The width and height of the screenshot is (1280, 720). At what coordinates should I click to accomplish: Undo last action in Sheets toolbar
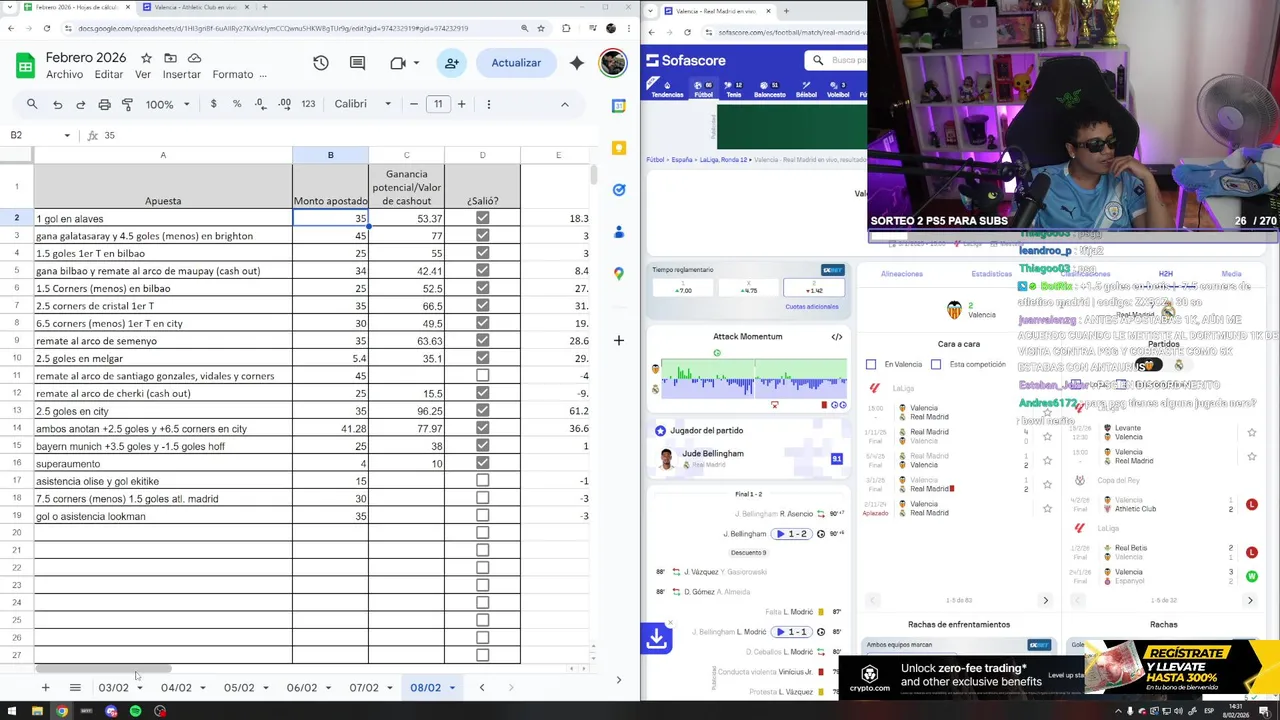(x=57, y=104)
